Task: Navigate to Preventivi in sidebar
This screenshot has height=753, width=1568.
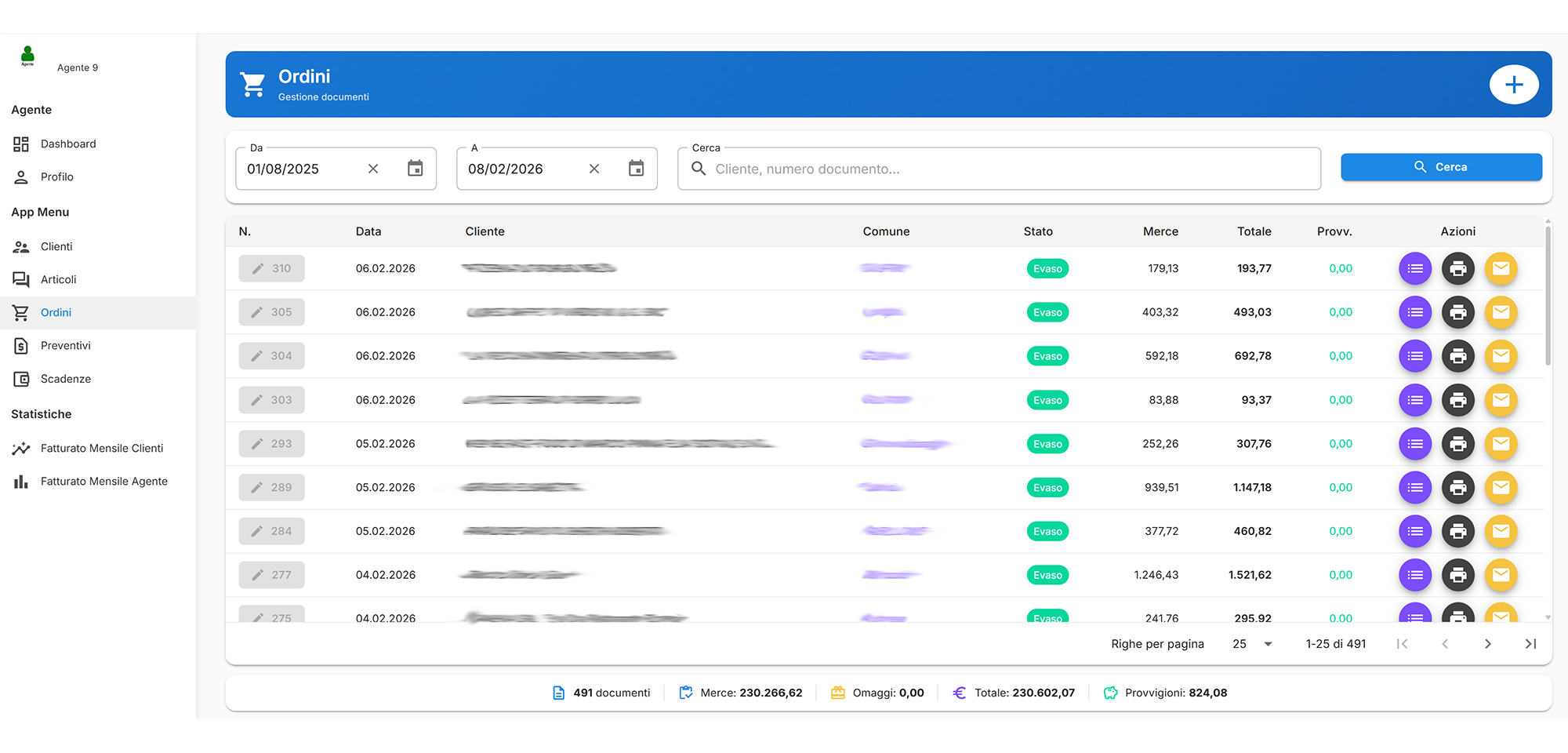Action: (x=65, y=346)
